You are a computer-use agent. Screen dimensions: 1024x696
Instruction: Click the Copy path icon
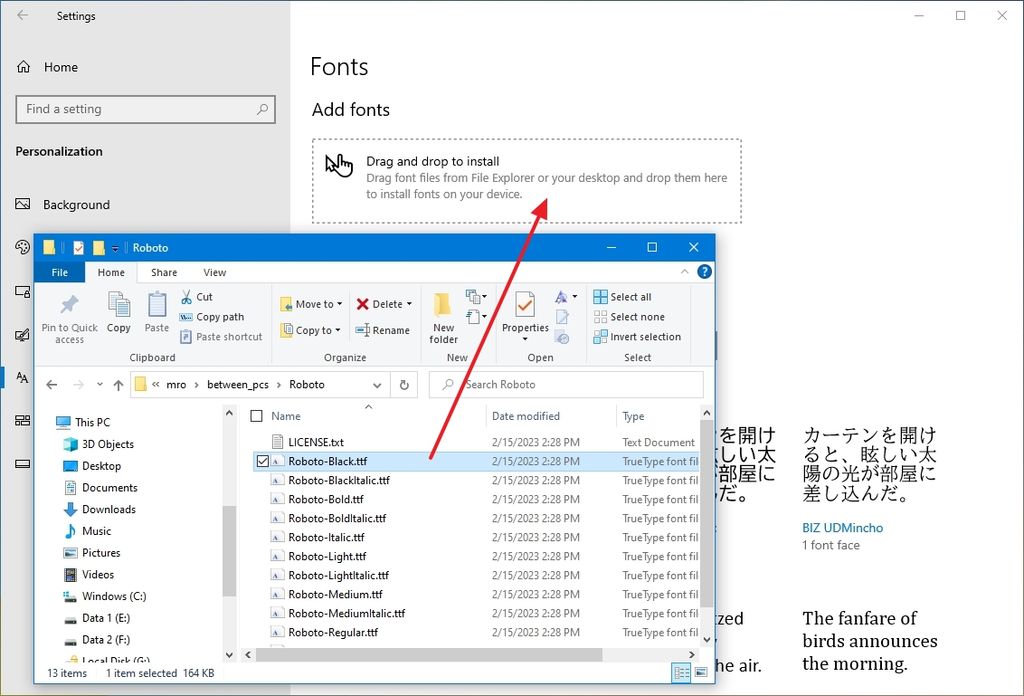(x=215, y=317)
